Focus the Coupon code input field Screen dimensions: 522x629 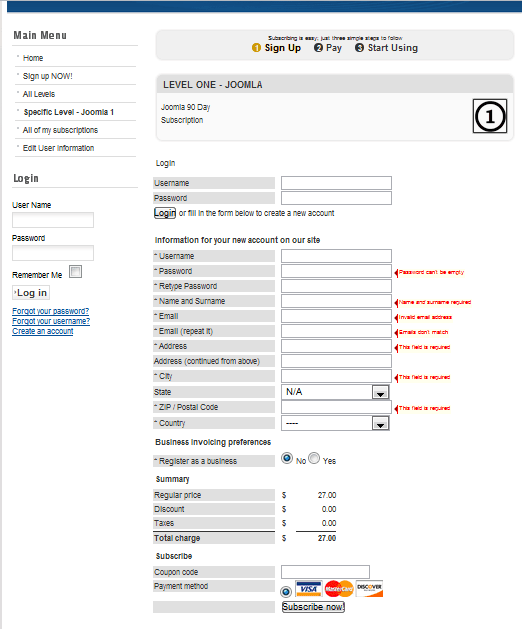pyautogui.click(x=325, y=572)
